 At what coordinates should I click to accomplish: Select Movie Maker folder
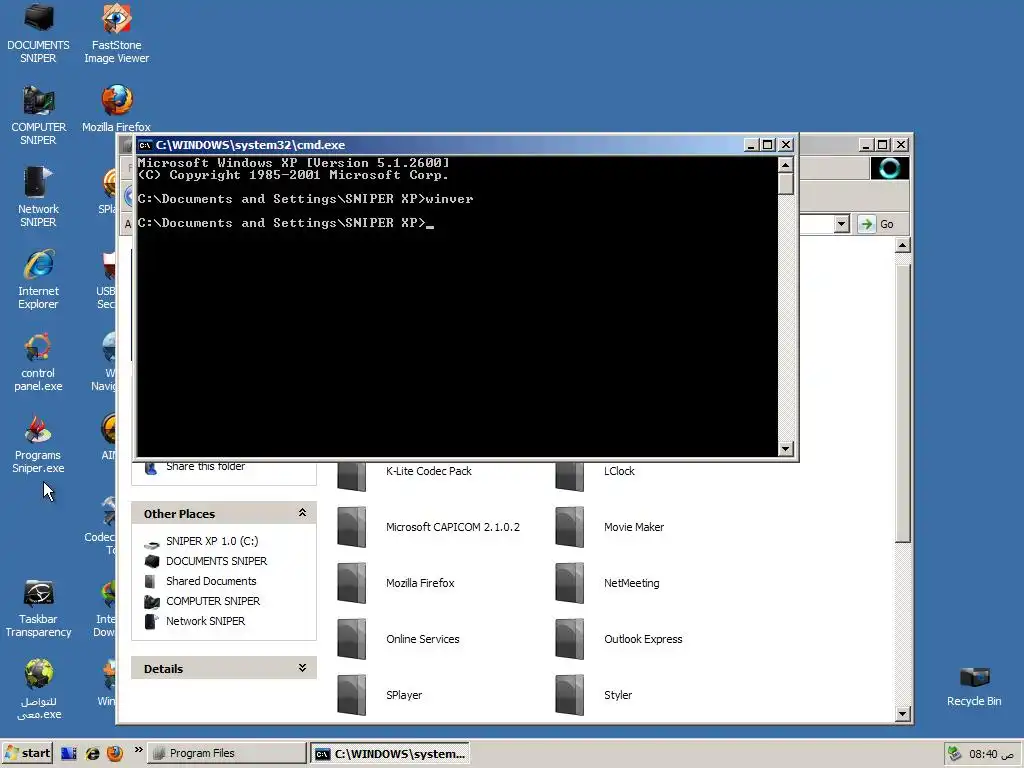click(x=609, y=527)
